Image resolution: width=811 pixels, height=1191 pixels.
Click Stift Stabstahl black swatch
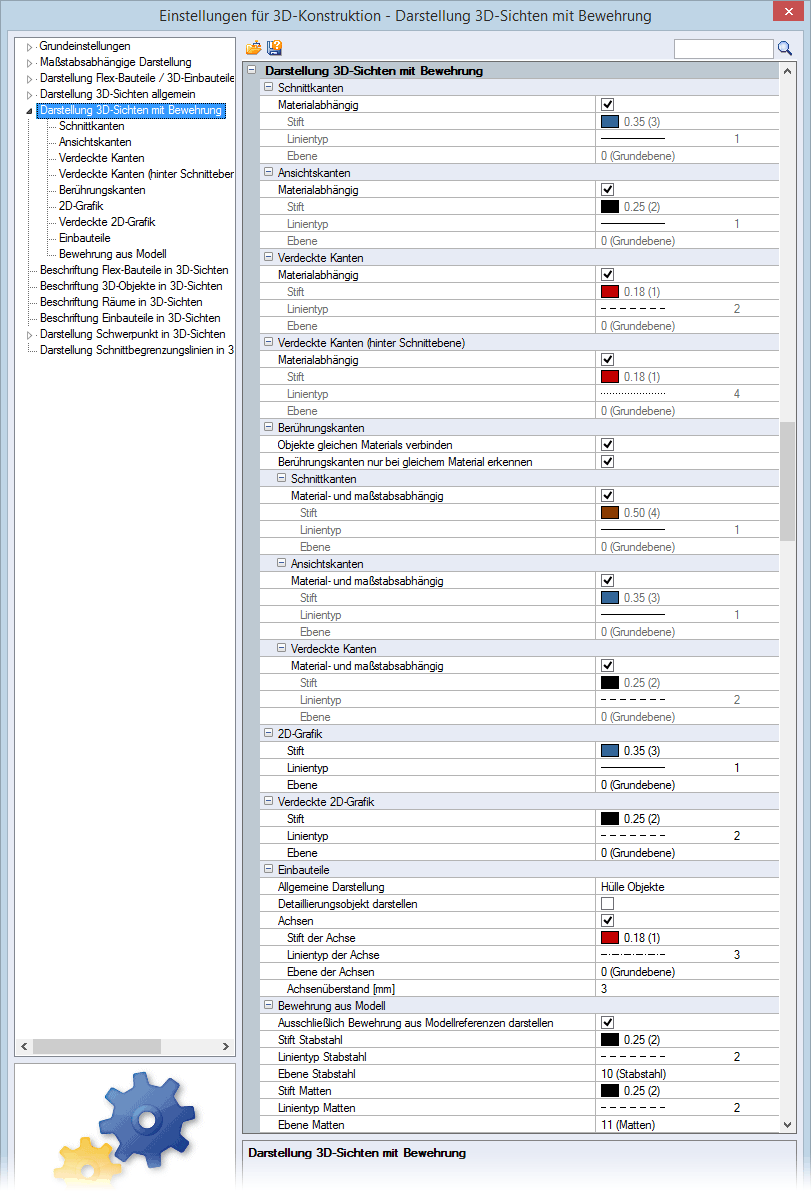coord(610,1040)
